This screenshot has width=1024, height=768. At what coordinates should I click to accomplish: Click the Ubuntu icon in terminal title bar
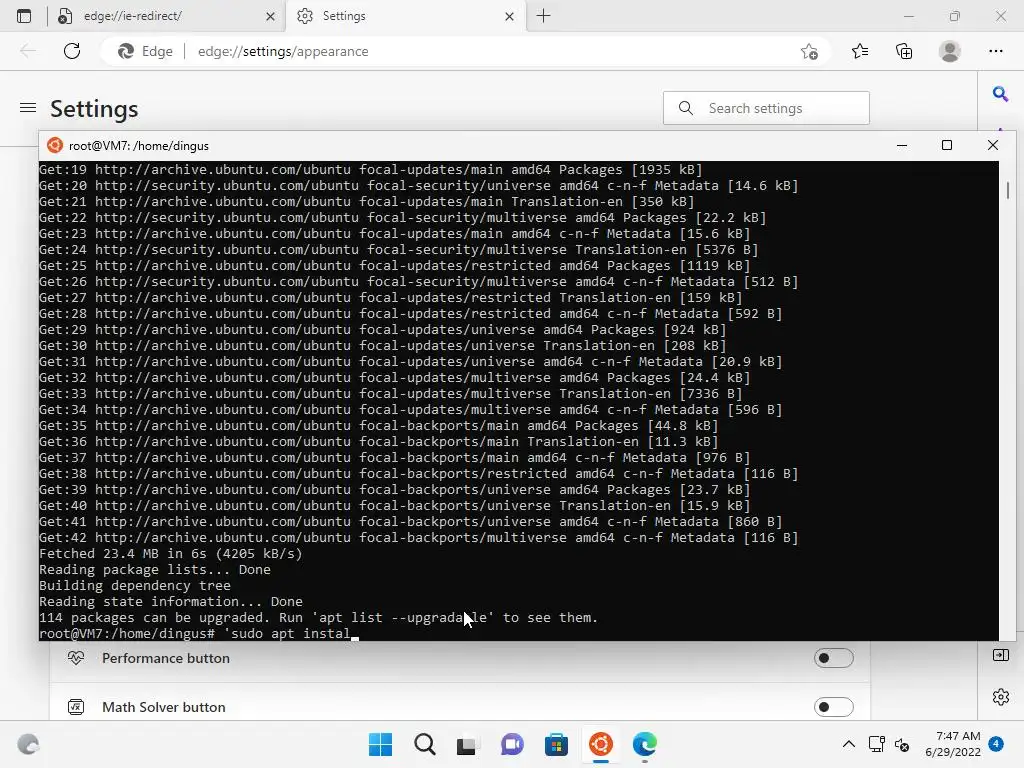[x=55, y=145]
